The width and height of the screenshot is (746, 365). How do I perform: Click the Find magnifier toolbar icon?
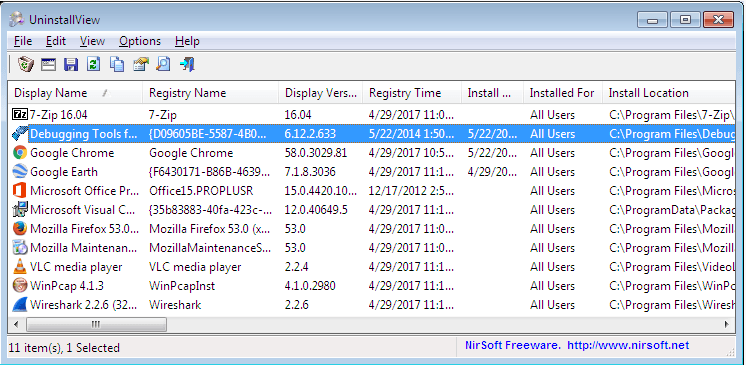coord(163,64)
